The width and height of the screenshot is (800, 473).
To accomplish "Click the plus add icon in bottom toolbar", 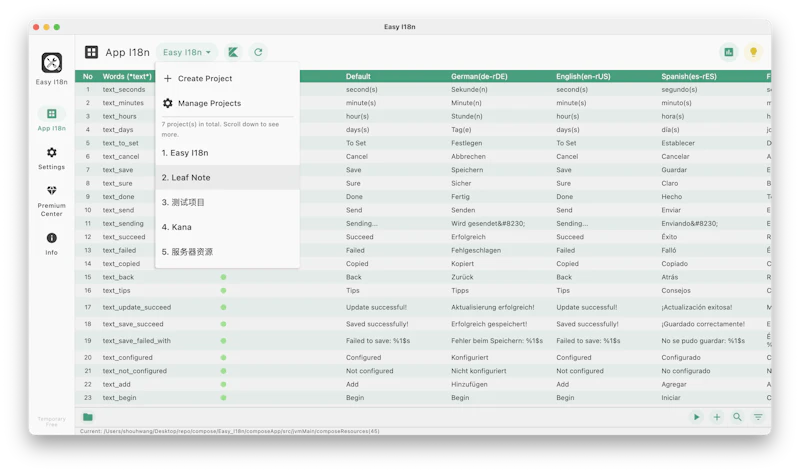I will click(717, 417).
